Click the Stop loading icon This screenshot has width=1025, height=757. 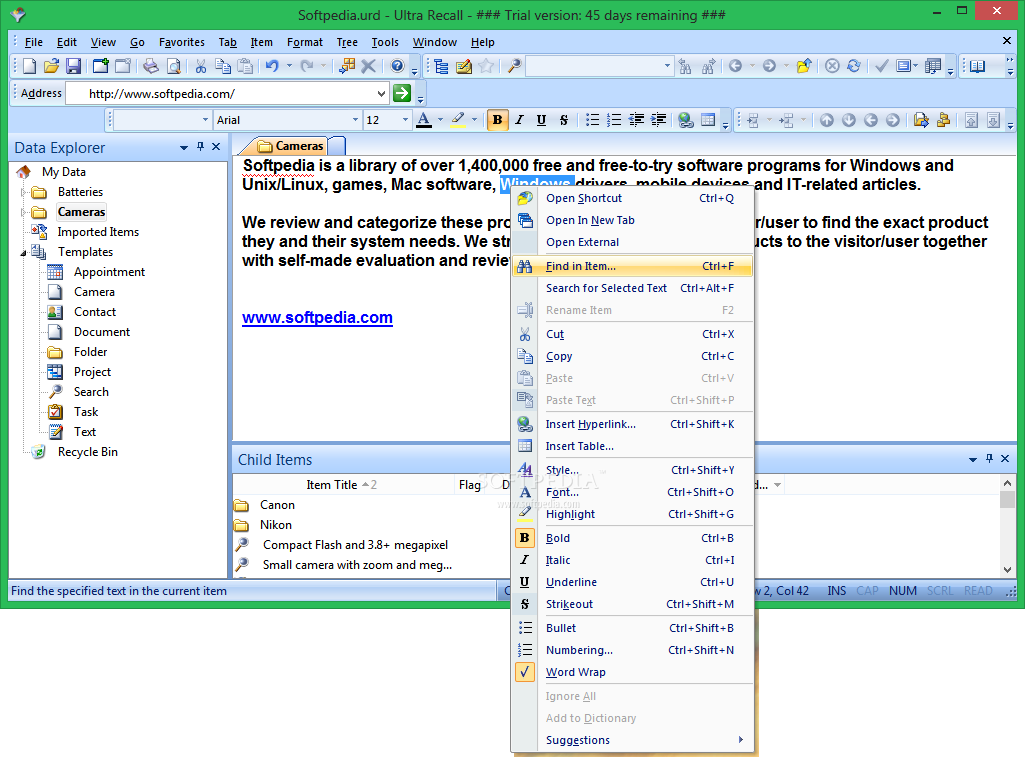[x=832, y=66]
